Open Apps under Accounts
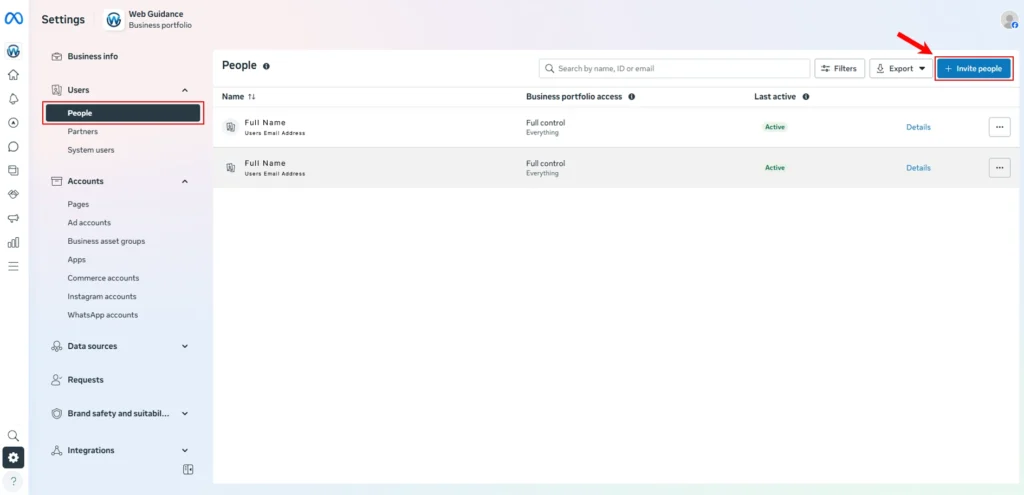 tap(76, 259)
